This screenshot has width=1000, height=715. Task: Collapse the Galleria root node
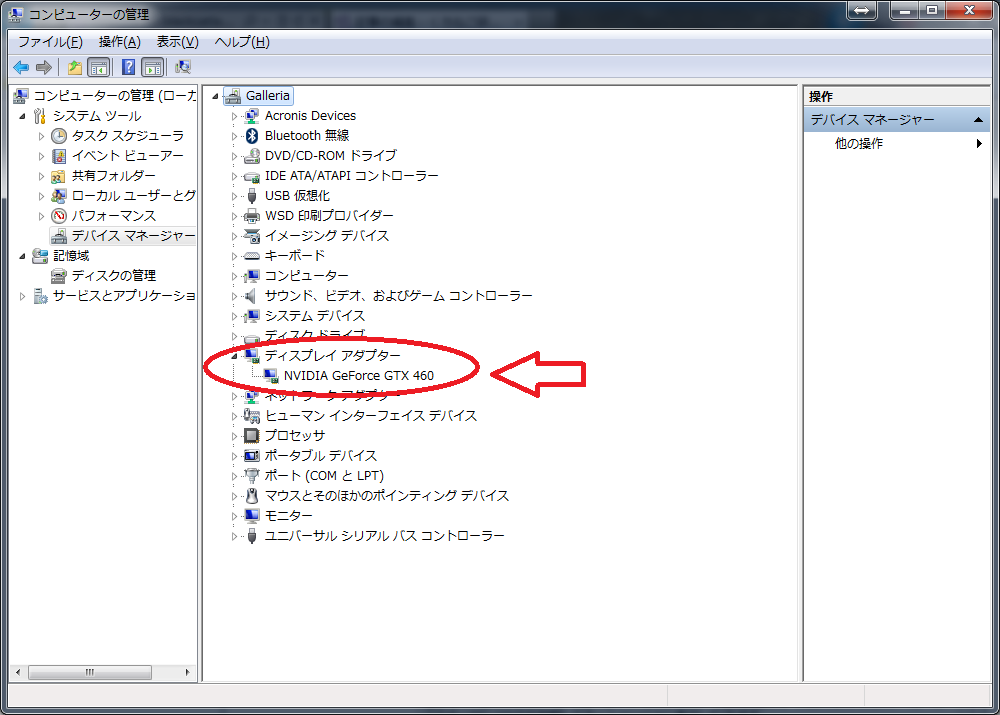coord(216,96)
